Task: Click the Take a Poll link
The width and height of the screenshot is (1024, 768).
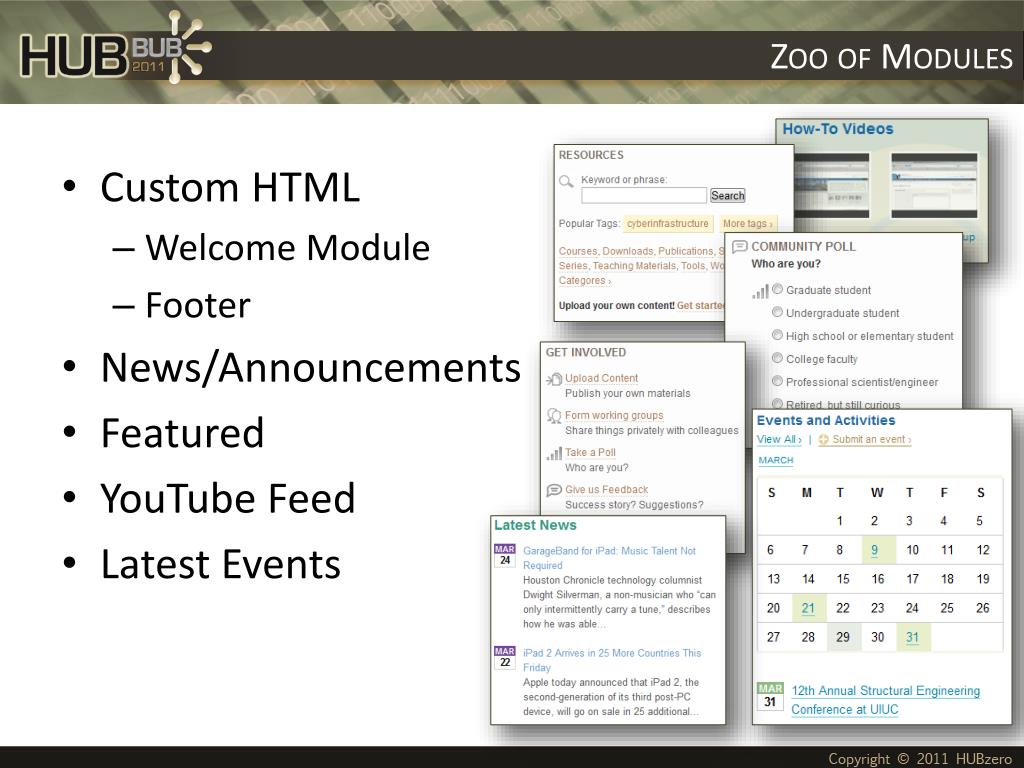Action: click(590, 453)
